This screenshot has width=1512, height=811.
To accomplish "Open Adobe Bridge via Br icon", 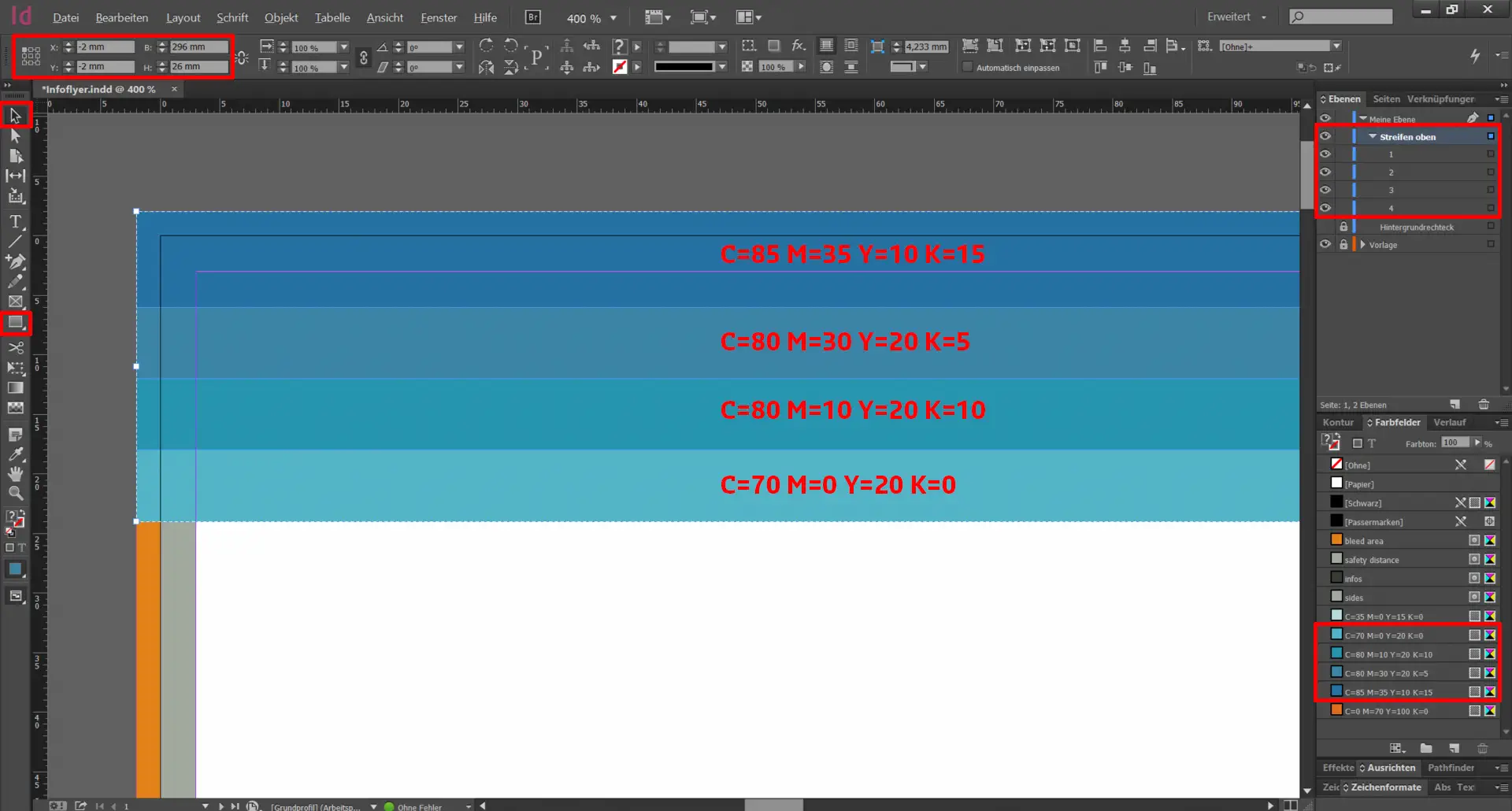I will click(x=533, y=17).
